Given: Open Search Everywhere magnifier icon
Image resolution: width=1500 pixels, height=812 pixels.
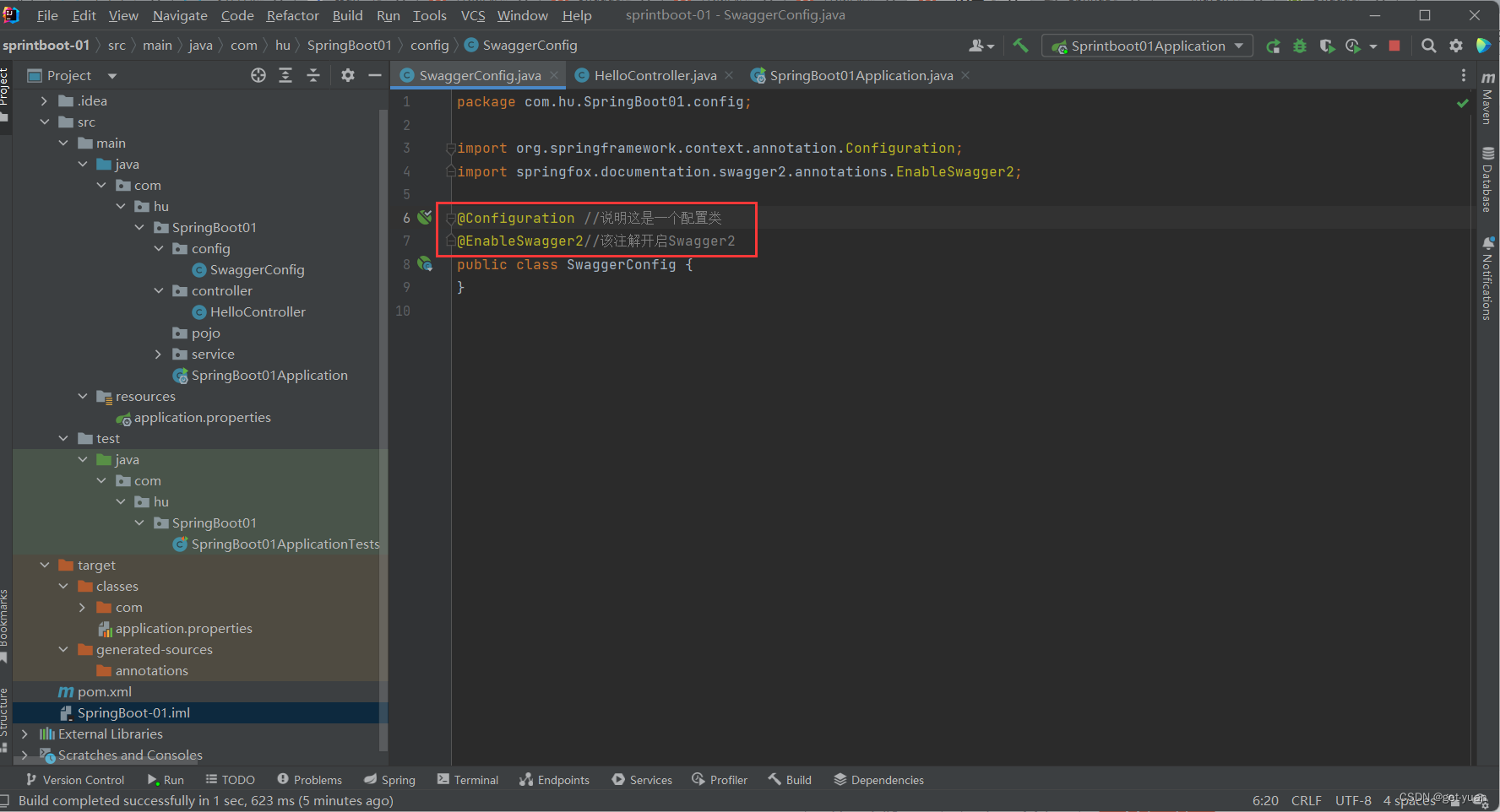Looking at the screenshot, I should (1428, 46).
